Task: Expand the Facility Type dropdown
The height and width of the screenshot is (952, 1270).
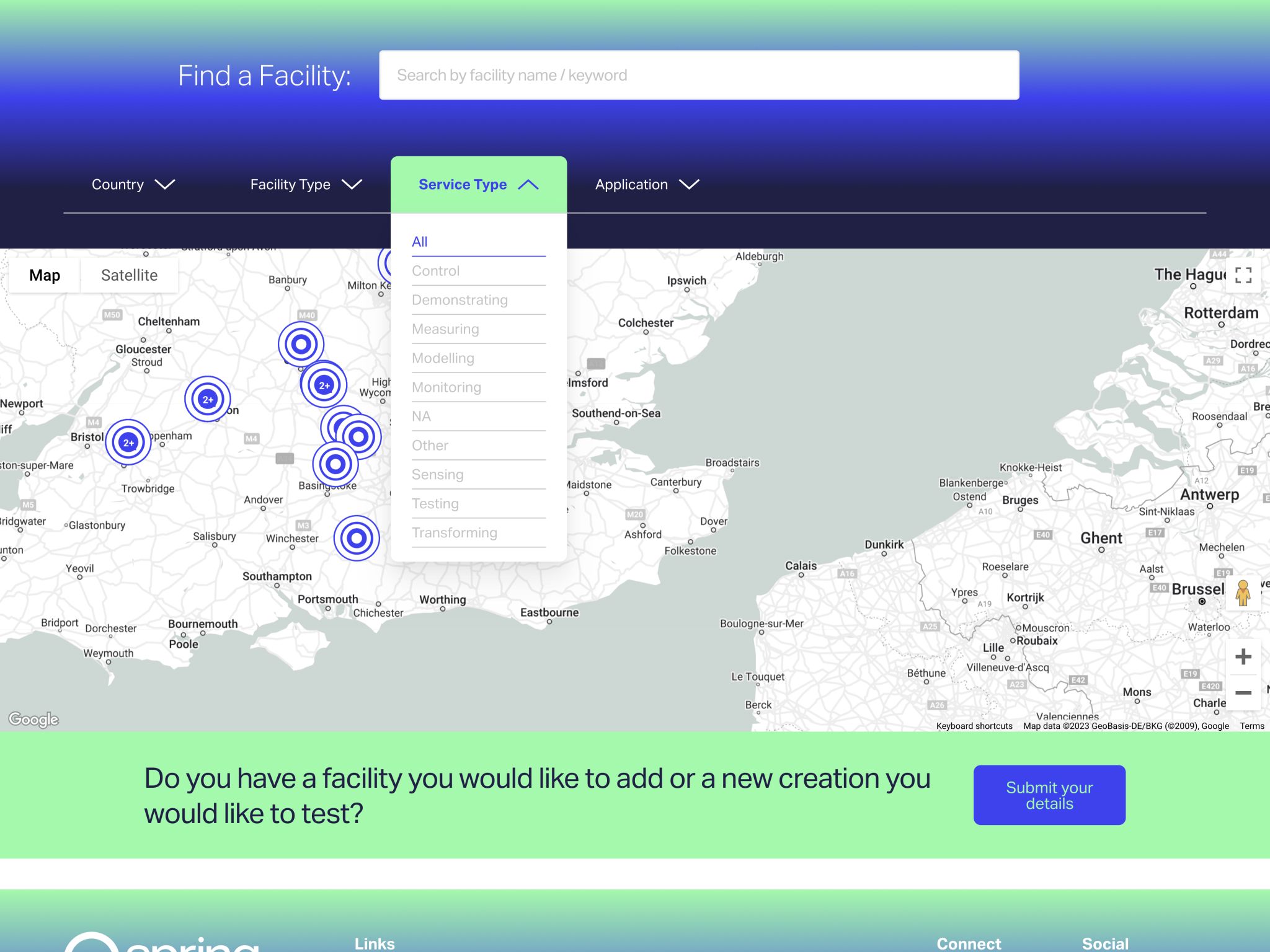Action: (x=306, y=185)
